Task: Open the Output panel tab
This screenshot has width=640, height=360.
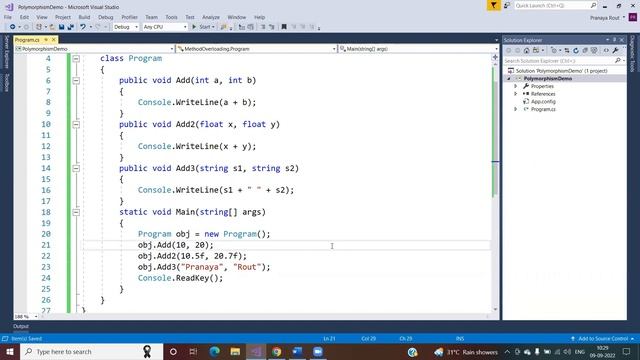Action: pos(21,326)
